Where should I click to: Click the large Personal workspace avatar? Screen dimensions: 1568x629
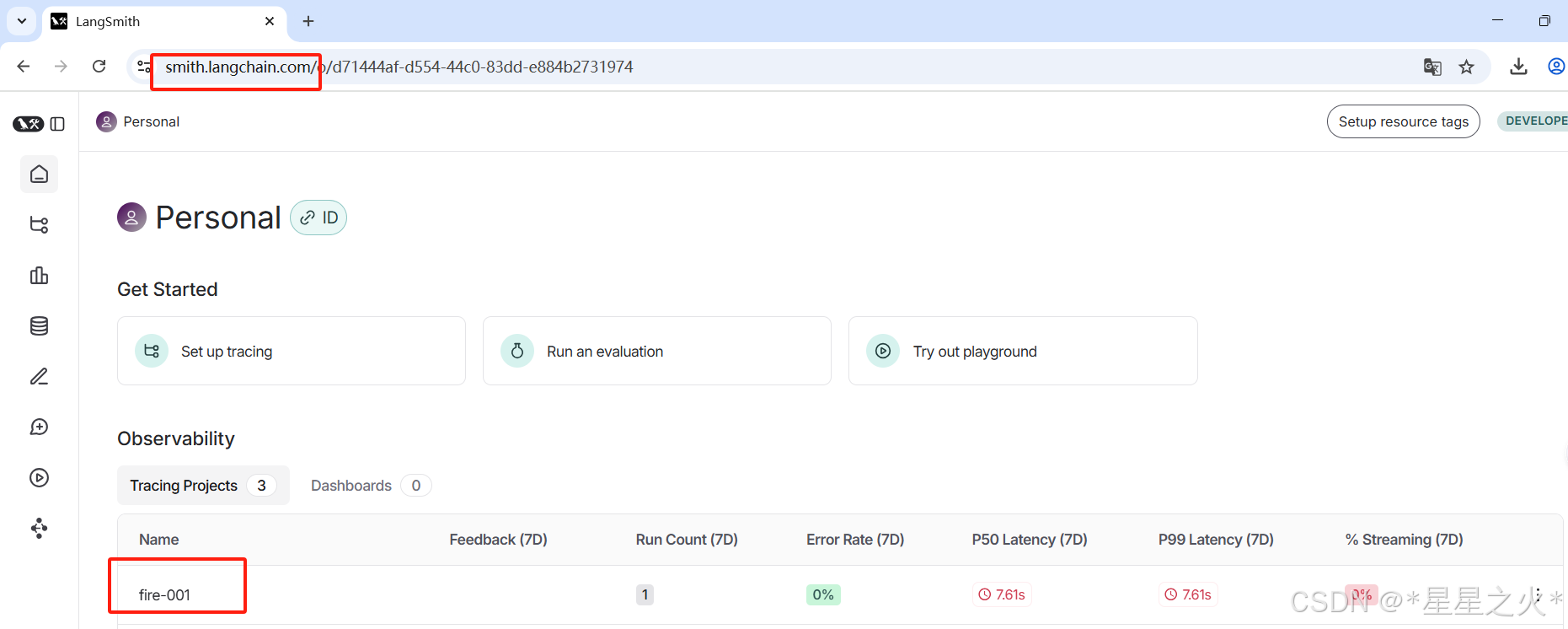point(131,218)
